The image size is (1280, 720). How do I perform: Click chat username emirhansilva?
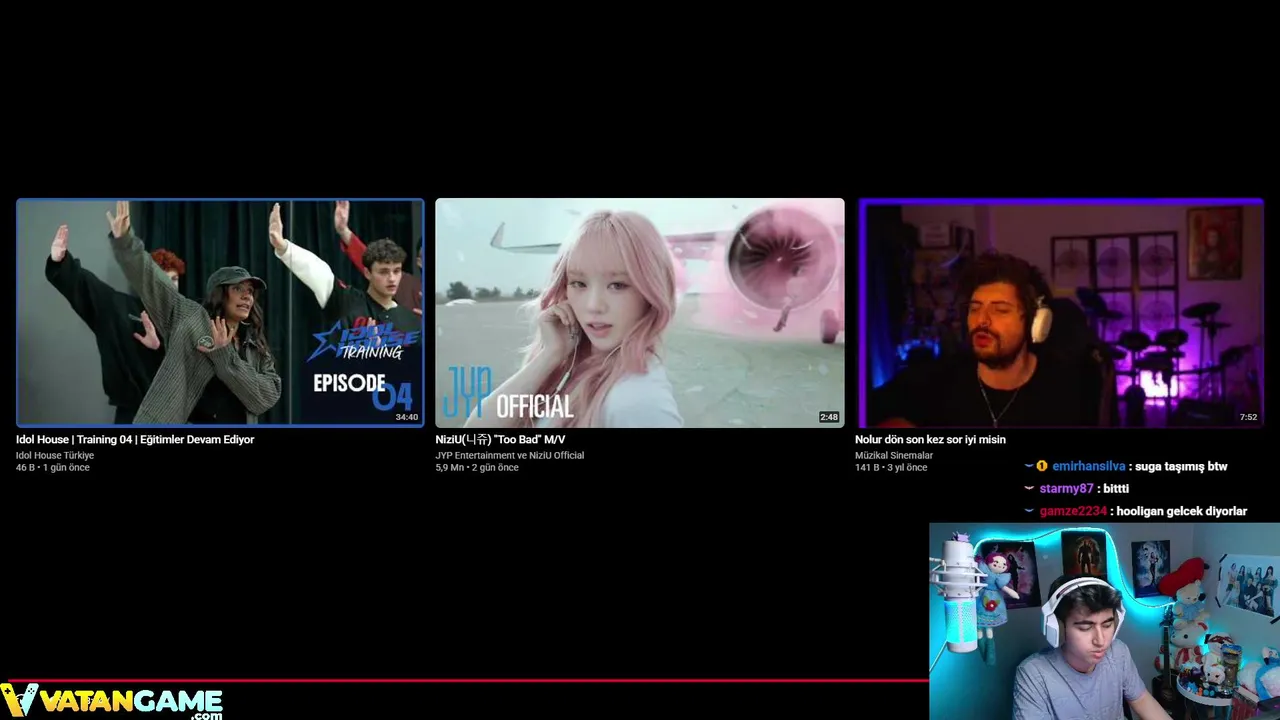click(1089, 466)
